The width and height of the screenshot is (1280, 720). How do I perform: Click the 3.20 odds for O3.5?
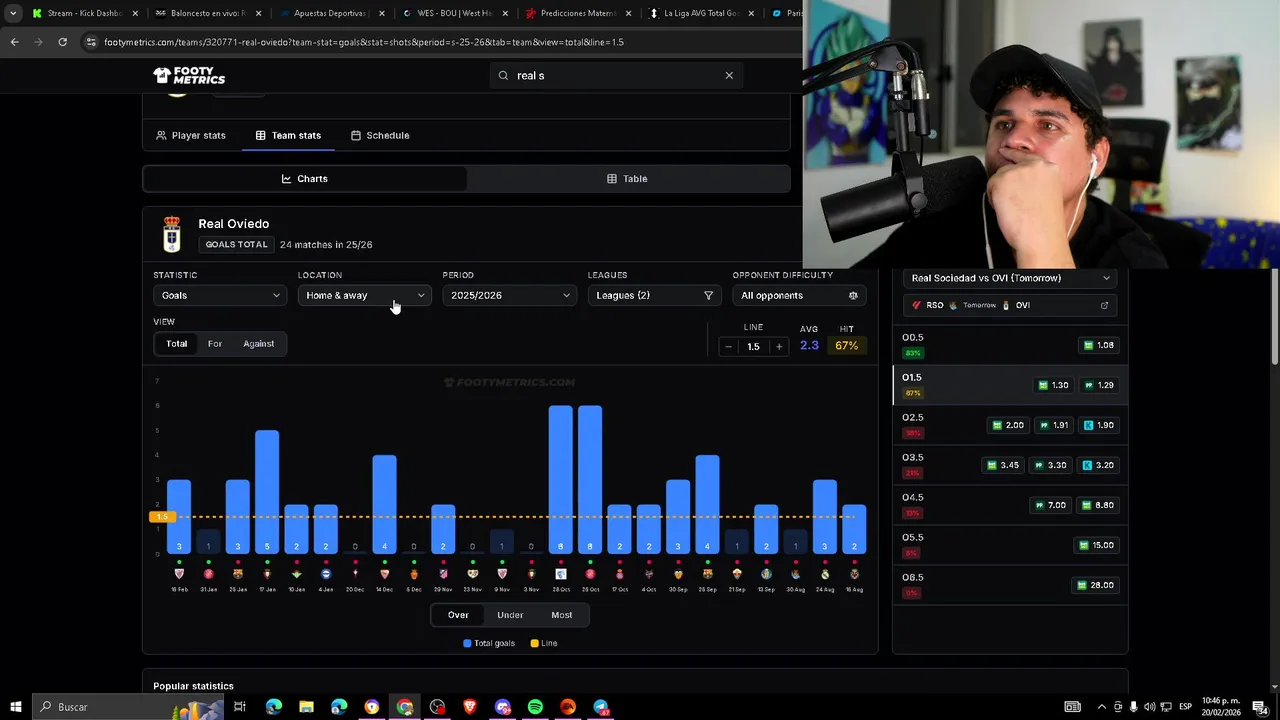(x=1098, y=465)
